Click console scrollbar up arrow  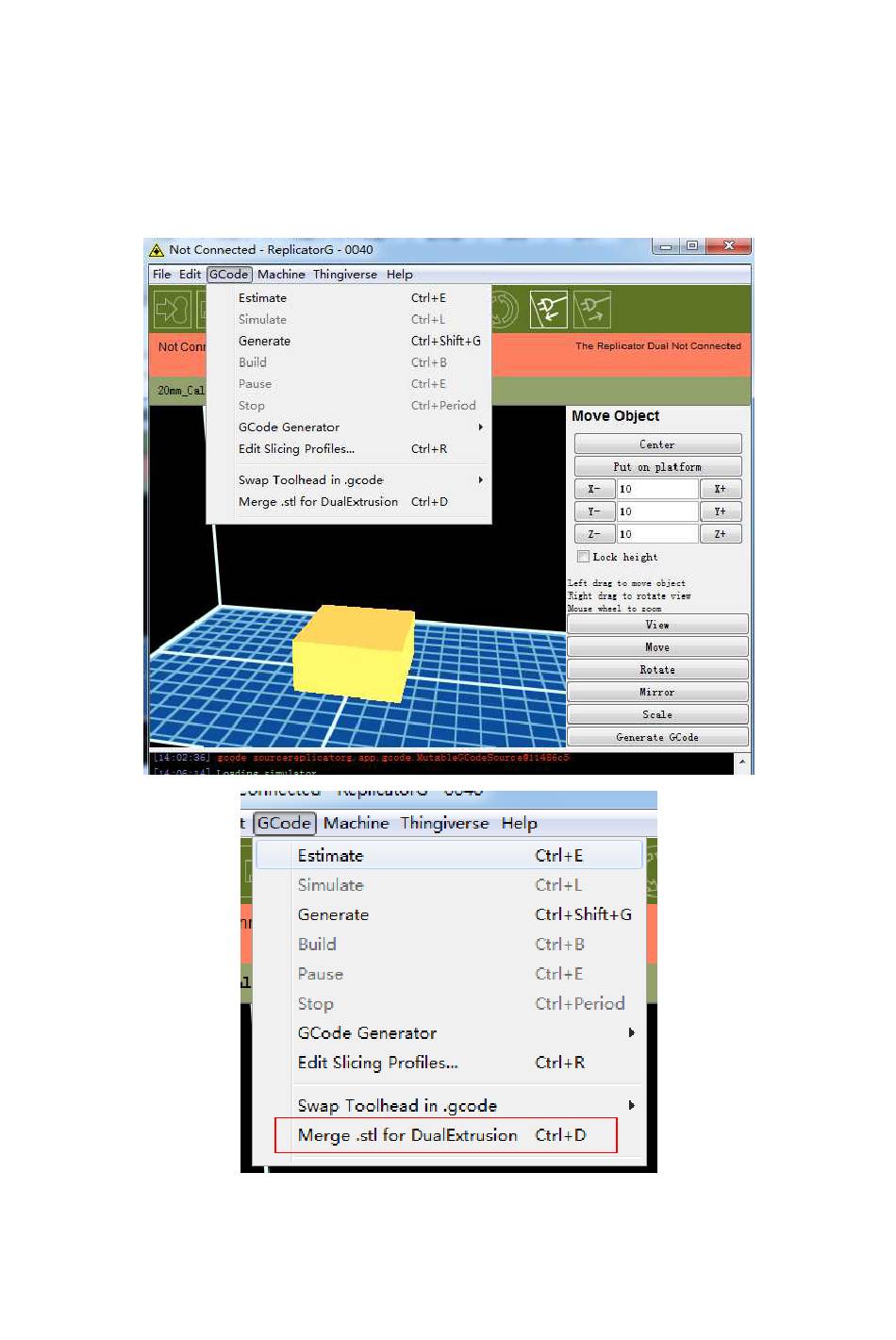pos(742,762)
